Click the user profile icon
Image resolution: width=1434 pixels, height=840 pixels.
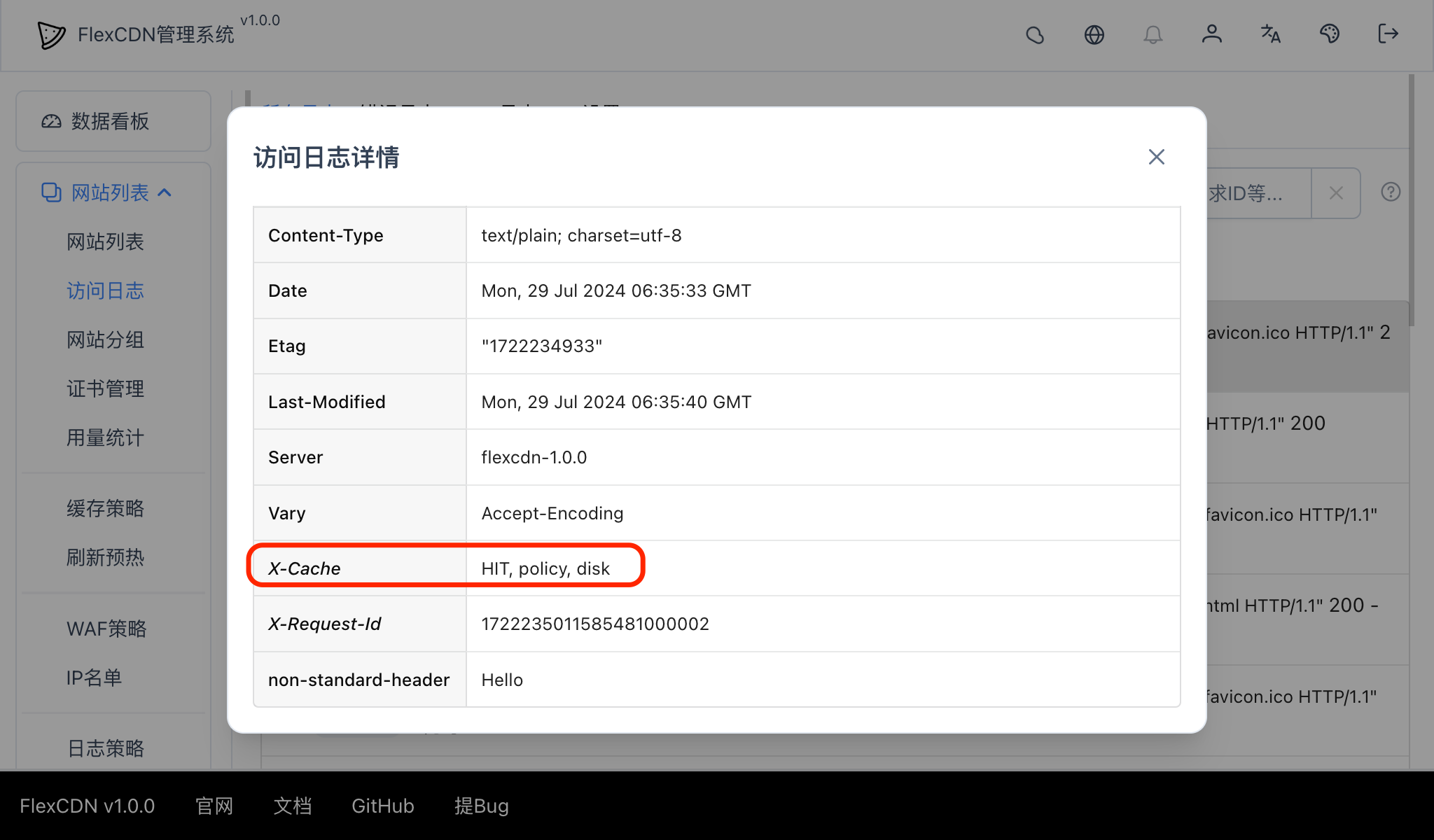click(x=1212, y=34)
